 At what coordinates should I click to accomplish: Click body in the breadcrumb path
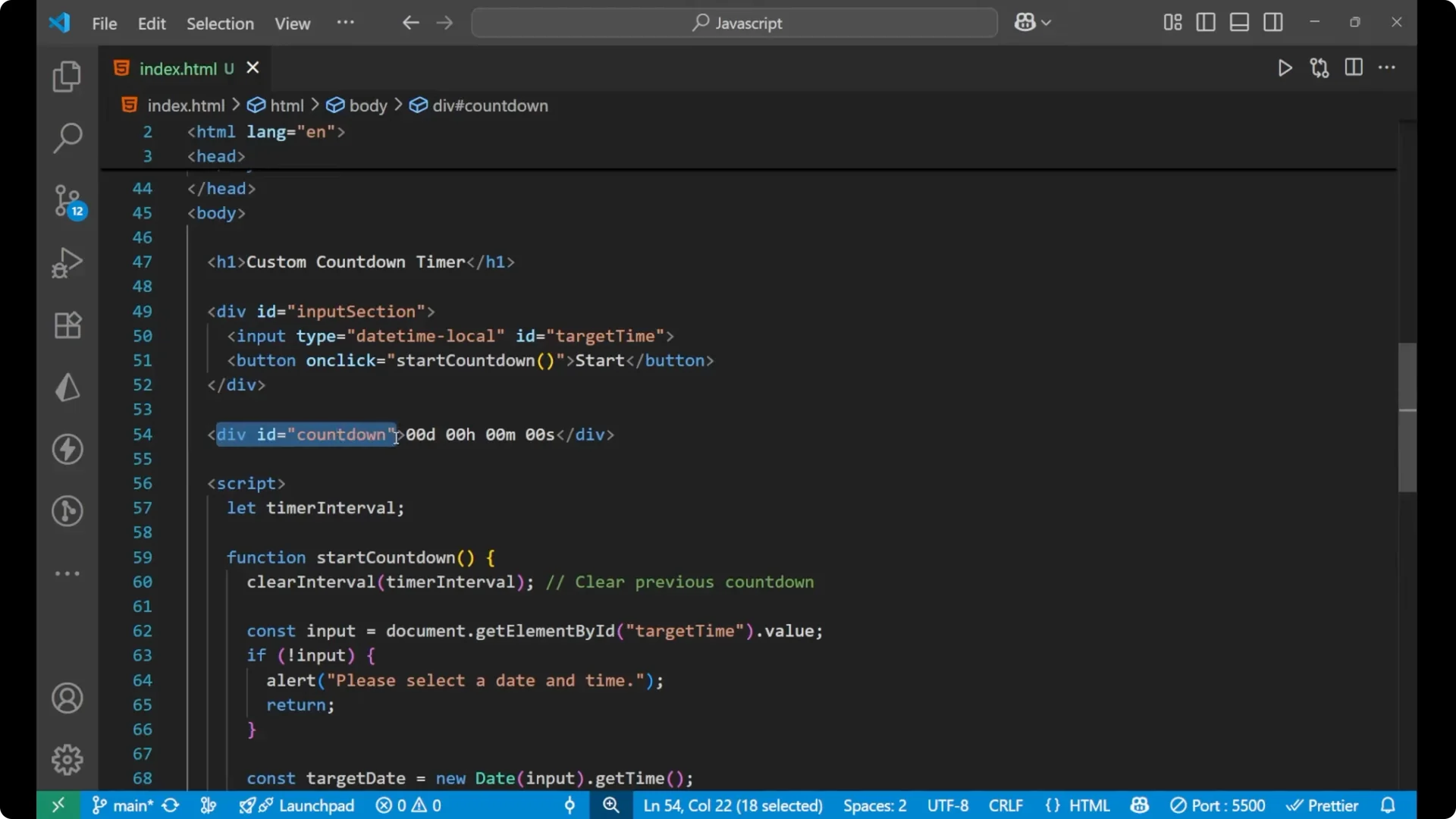click(369, 105)
